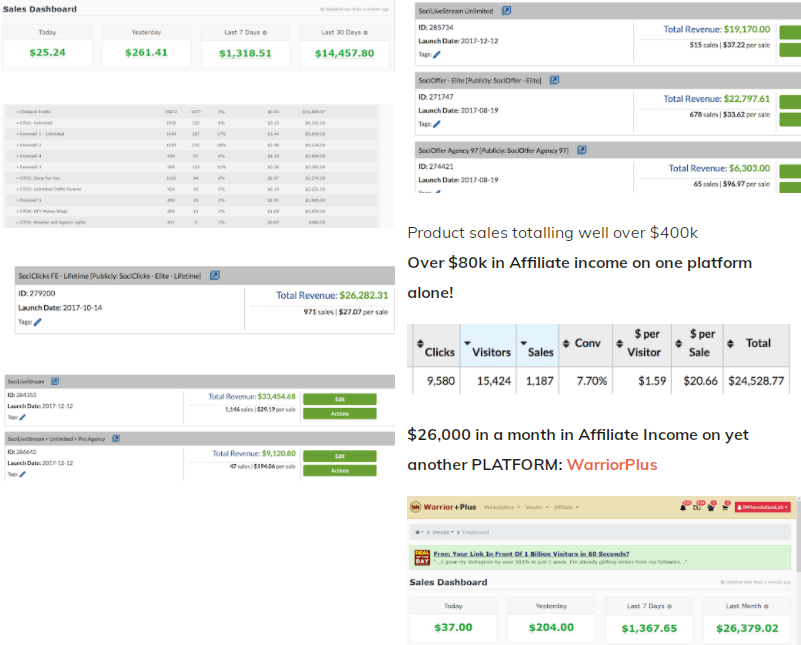Edit tags pencil for product ID 279200
801x645 pixels.
point(38,322)
